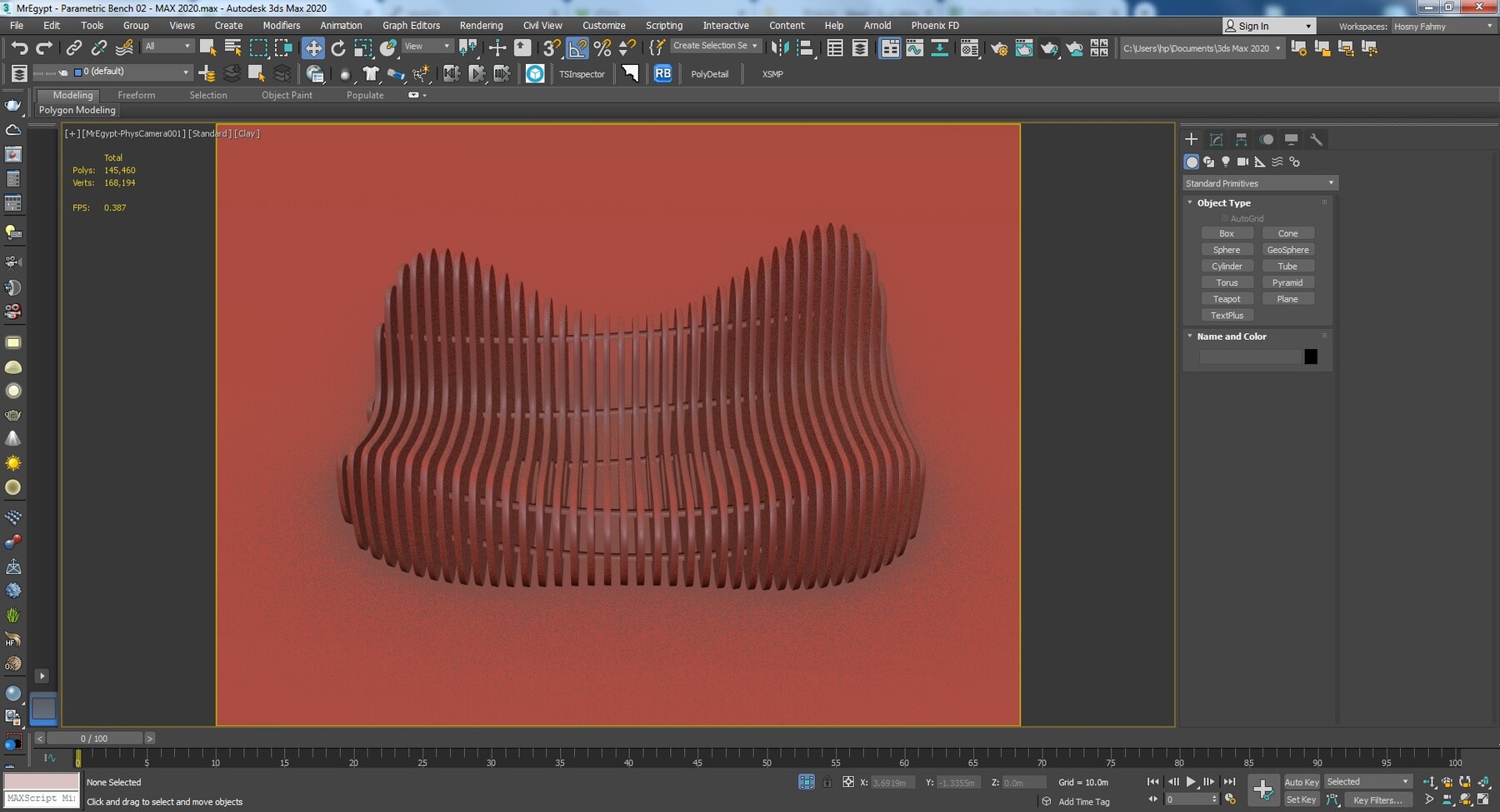Open the Curve Editor icon

pyautogui.click(x=914, y=48)
